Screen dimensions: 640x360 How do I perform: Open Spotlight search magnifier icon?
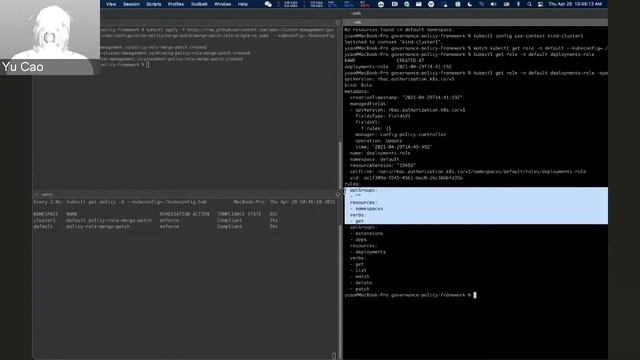[529, 4]
